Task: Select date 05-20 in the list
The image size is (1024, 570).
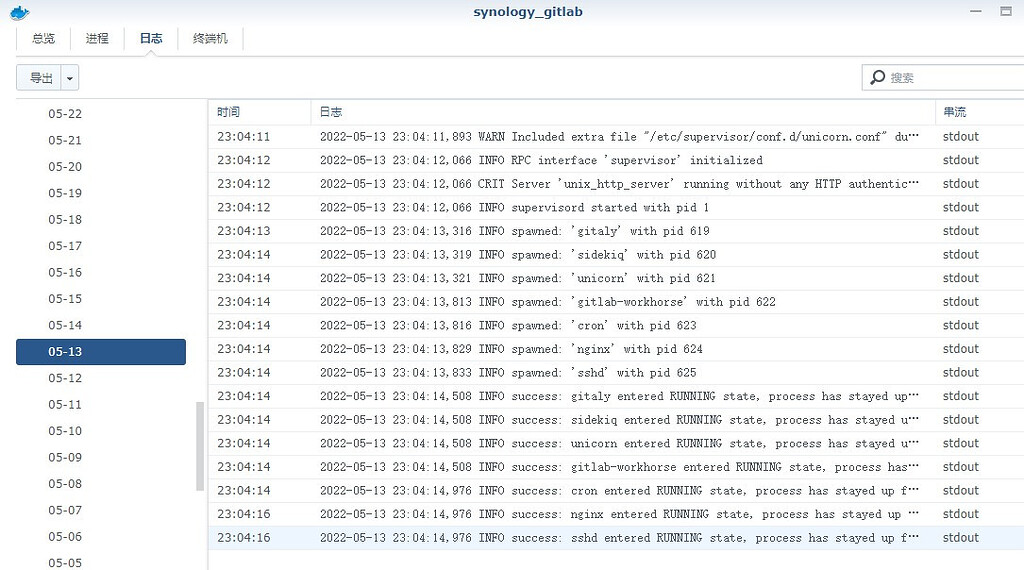Action: pyautogui.click(x=101, y=166)
